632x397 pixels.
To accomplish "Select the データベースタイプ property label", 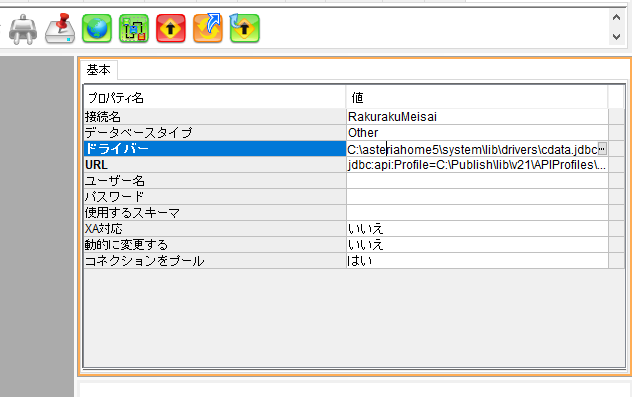I will coord(215,133).
